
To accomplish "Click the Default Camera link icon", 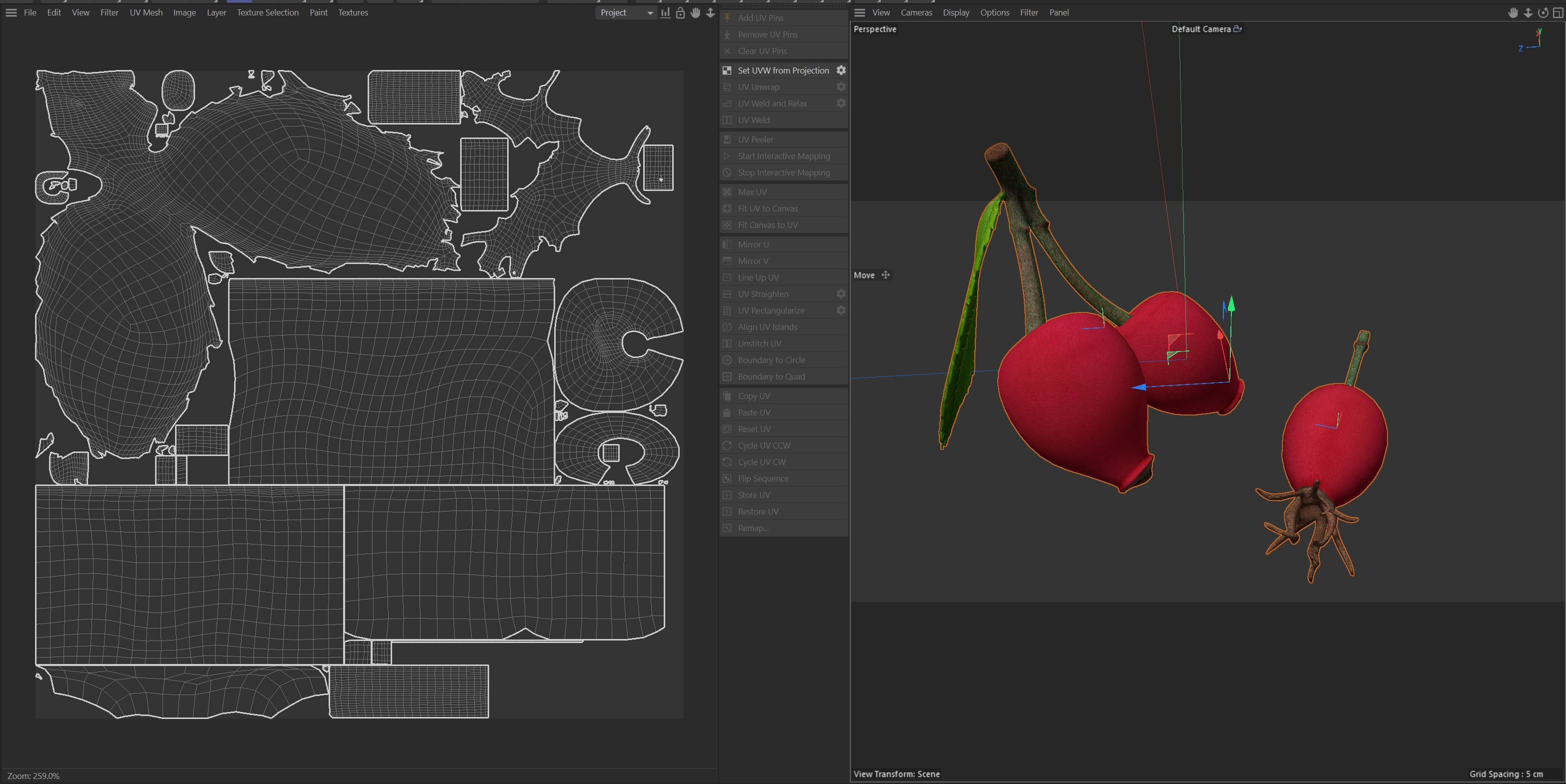I will tap(1238, 29).
